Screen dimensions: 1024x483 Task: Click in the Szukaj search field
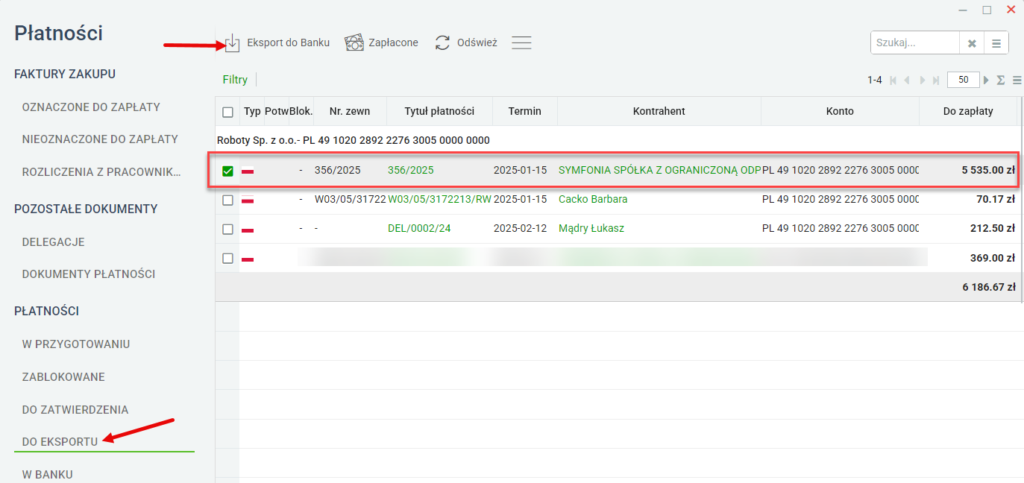[915, 44]
